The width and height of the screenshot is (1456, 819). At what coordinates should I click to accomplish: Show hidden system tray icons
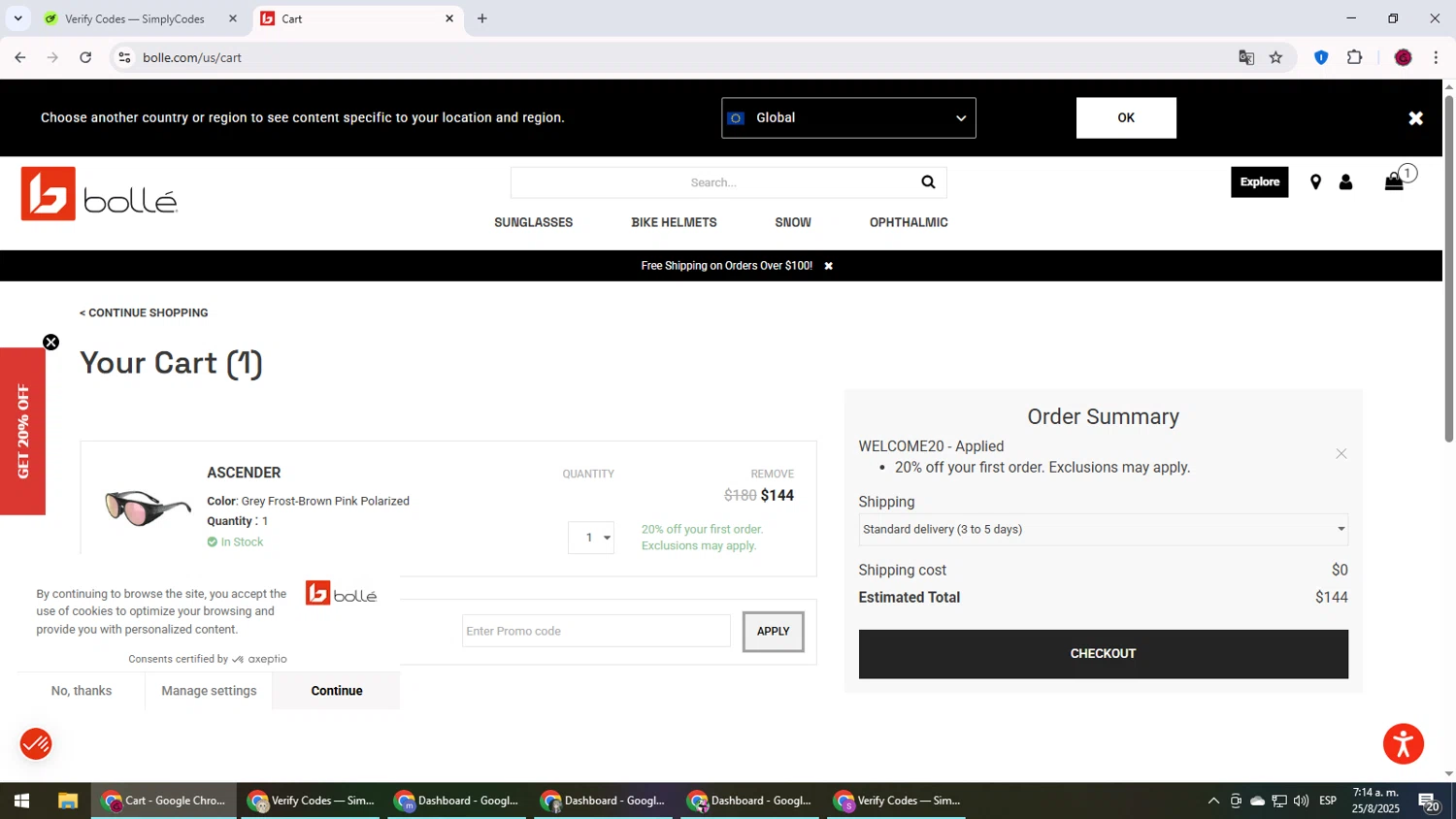coord(1212,801)
